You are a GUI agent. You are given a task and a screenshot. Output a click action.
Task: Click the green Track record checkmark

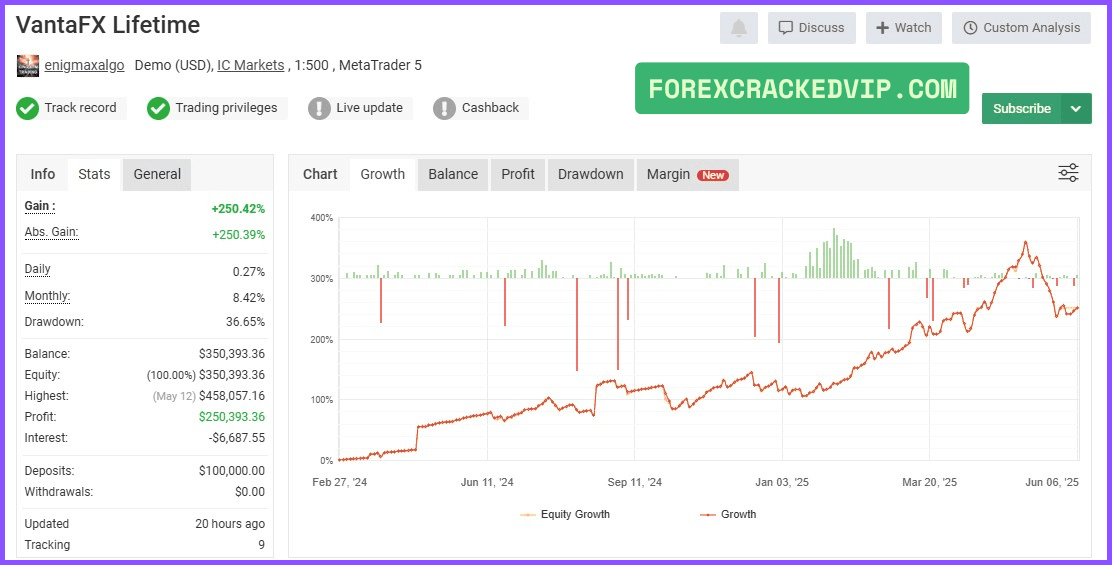click(x=27, y=108)
